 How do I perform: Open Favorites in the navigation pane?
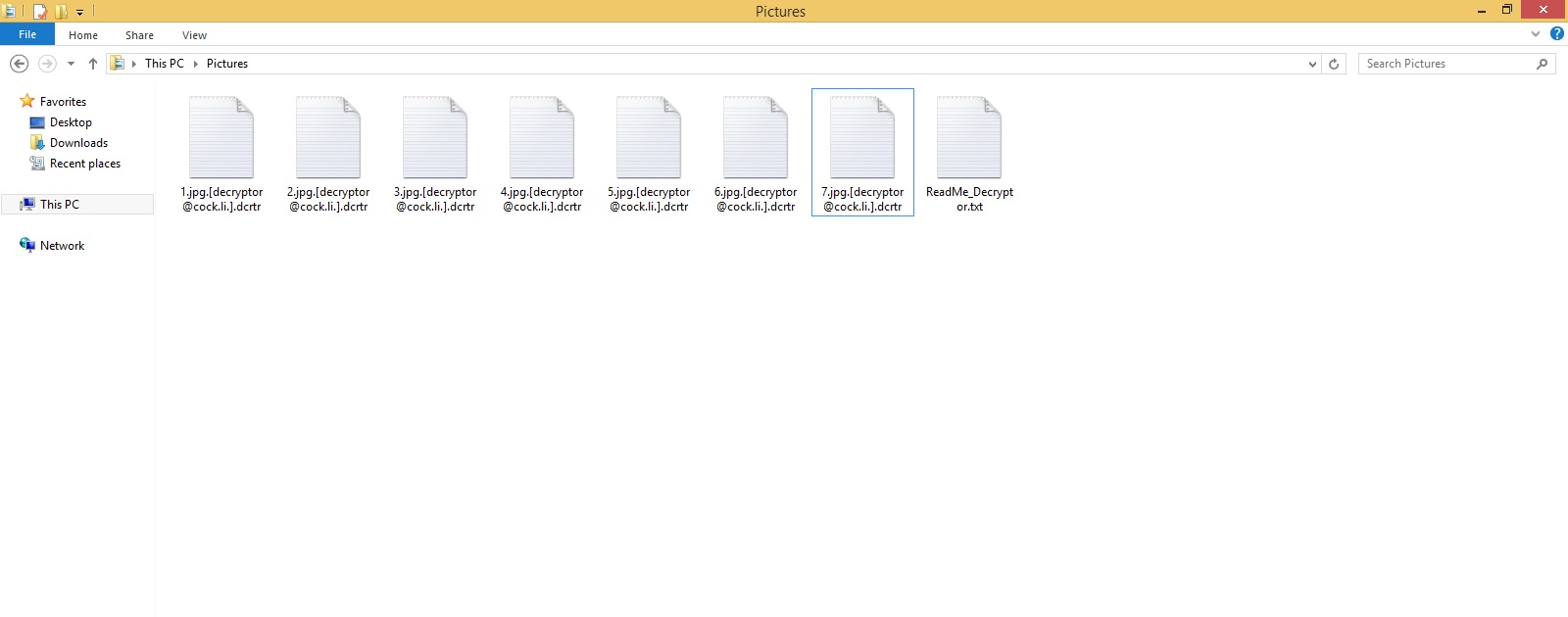coord(63,102)
